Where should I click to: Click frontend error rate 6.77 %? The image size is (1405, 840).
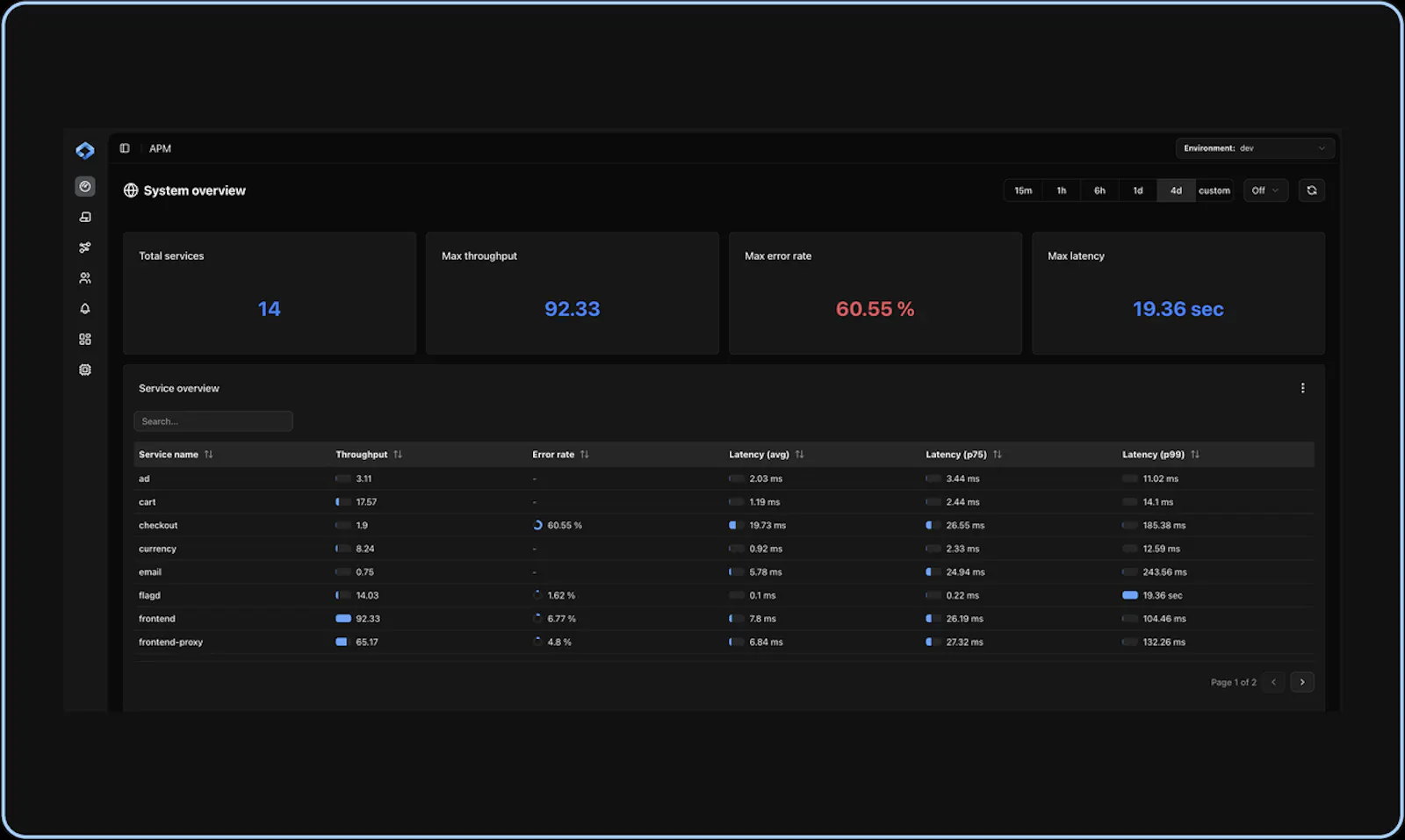[562, 619]
